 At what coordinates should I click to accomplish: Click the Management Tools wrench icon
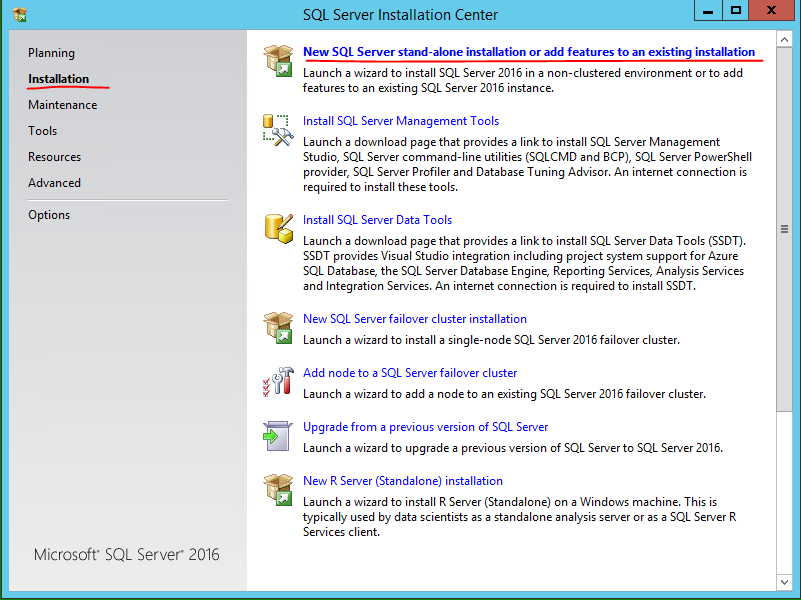click(x=278, y=130)
